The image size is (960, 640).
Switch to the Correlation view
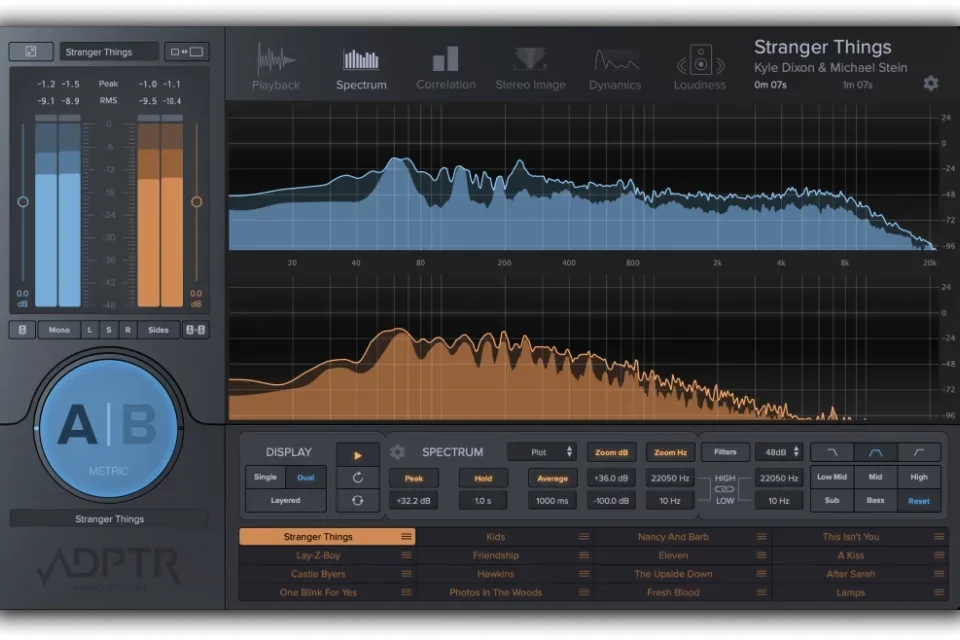click(x=446, y=67)
